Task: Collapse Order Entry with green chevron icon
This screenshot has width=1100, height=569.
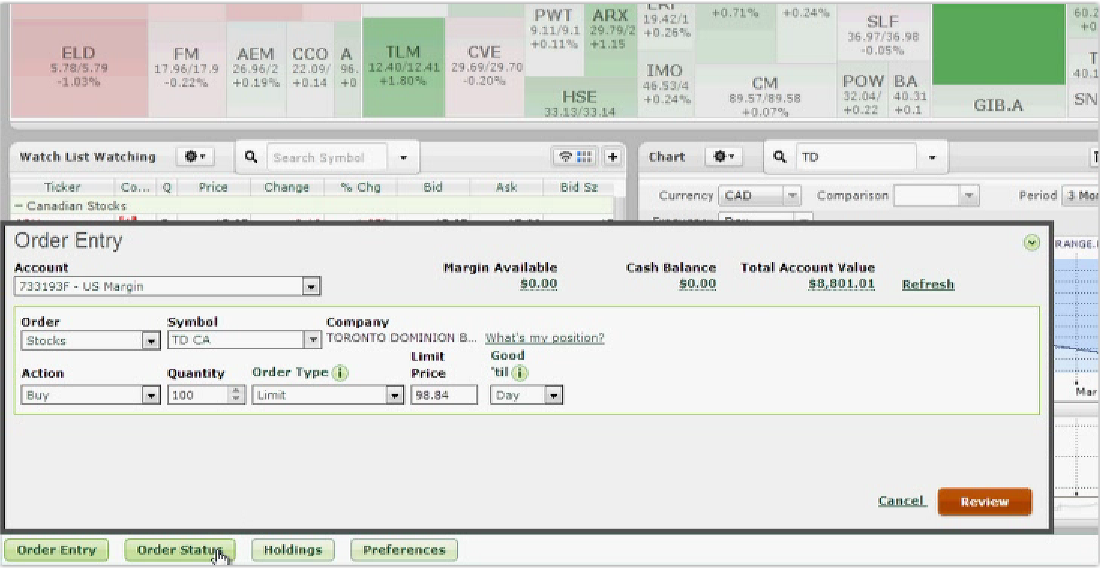Action: click(x=1031, y=243)
